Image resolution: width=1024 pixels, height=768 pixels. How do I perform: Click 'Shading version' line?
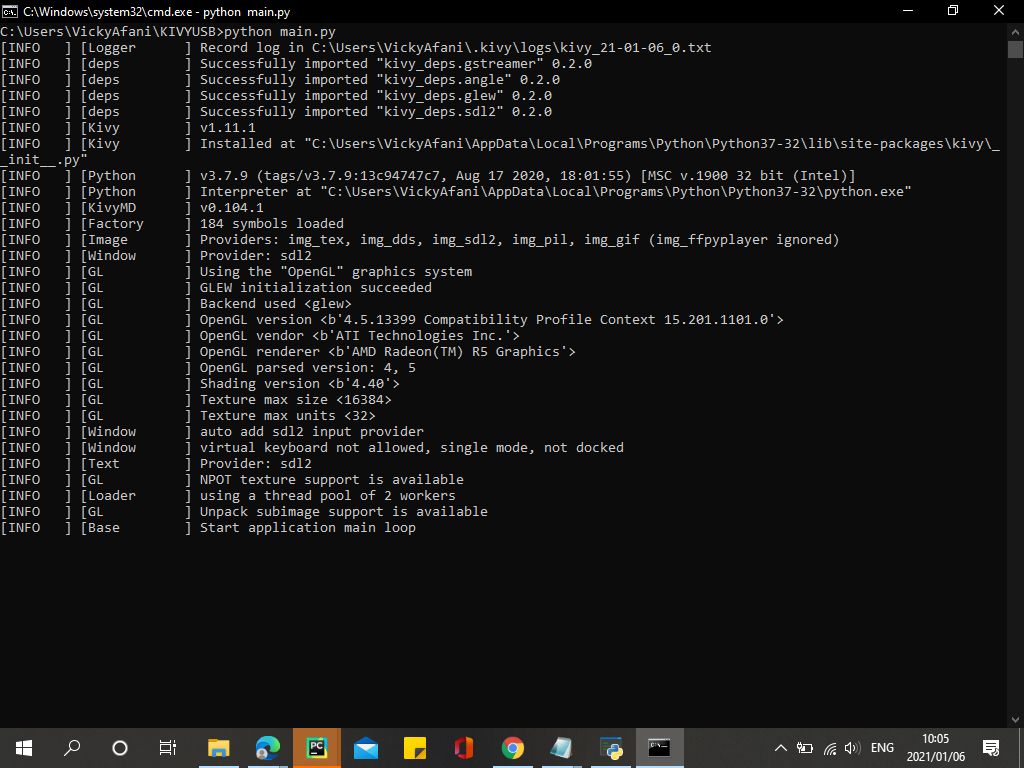tap(200, 383)
